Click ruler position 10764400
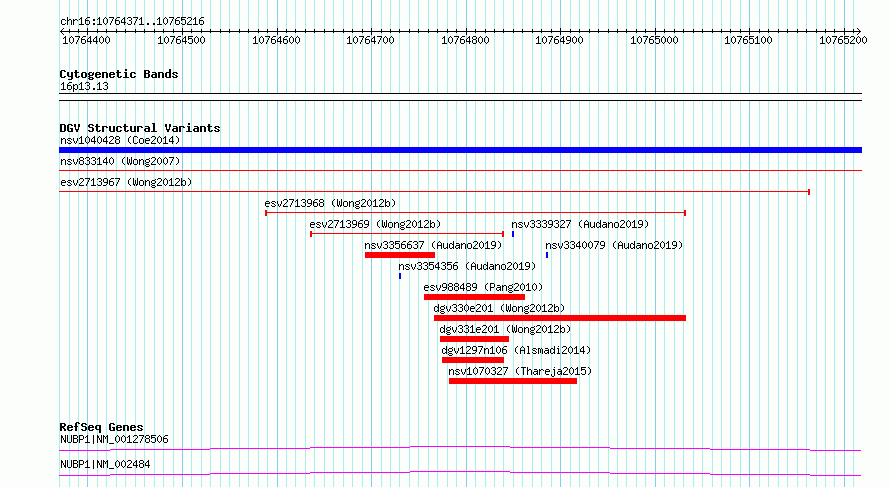890x487 pixels. pyautogui.click(x=86, y=40)
